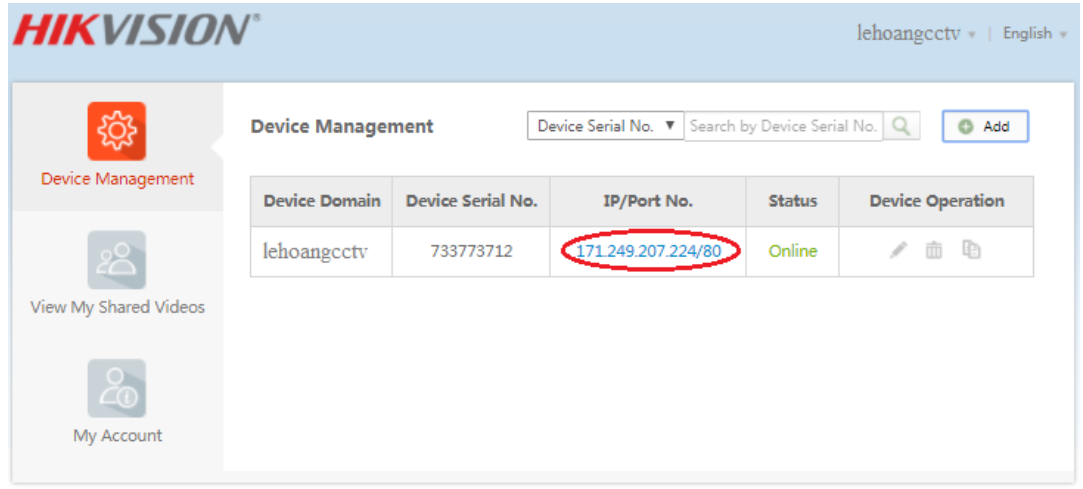1083x489 pixels.
Task: Select the Device Management sidebar label
Action: 117,179
